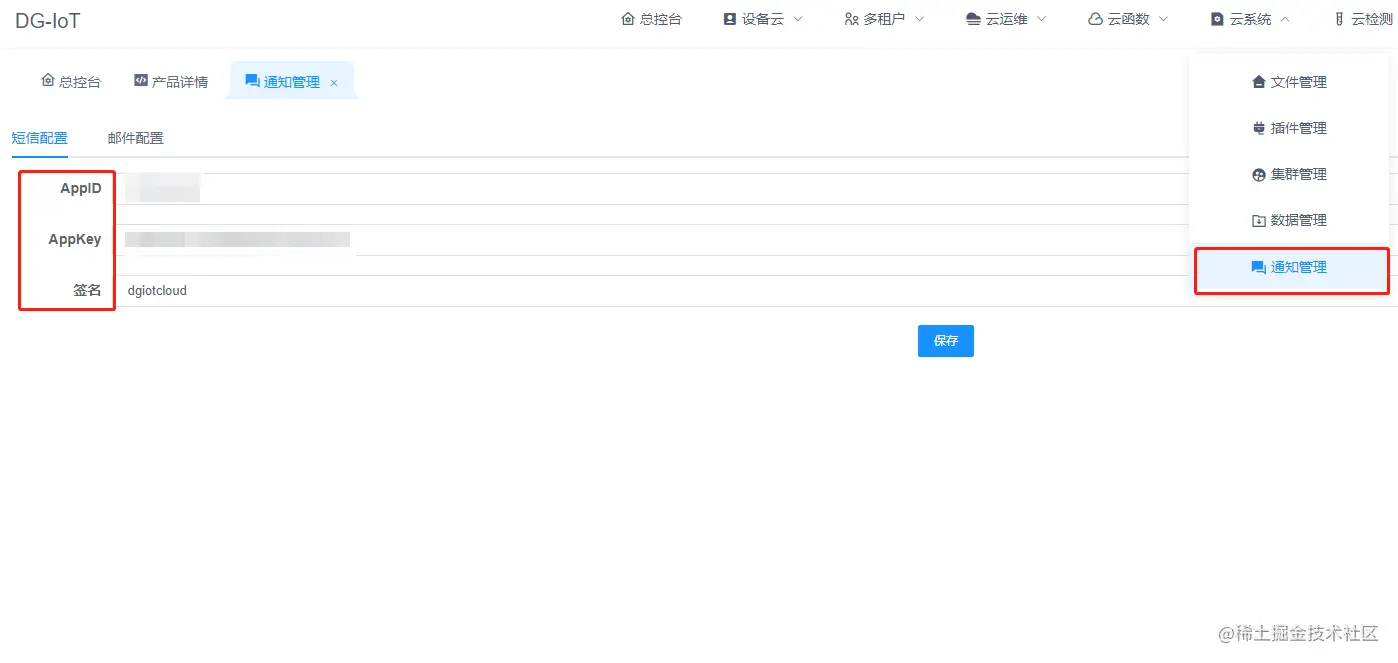Click the 保存 button
The width and height of the screenshot is (1398, 663).
[x=946, y=341]
